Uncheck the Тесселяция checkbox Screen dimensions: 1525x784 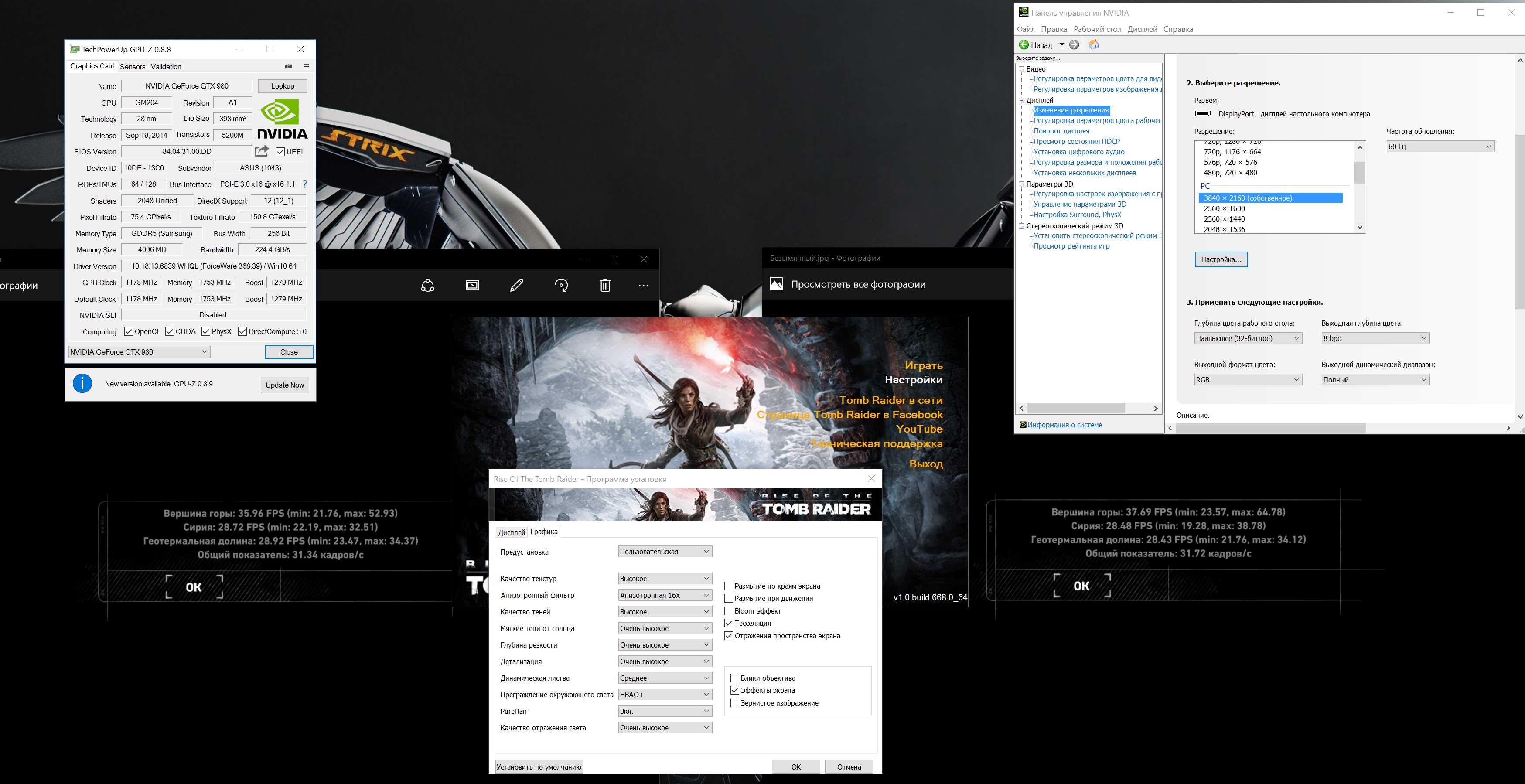click(x=729, y=623)
